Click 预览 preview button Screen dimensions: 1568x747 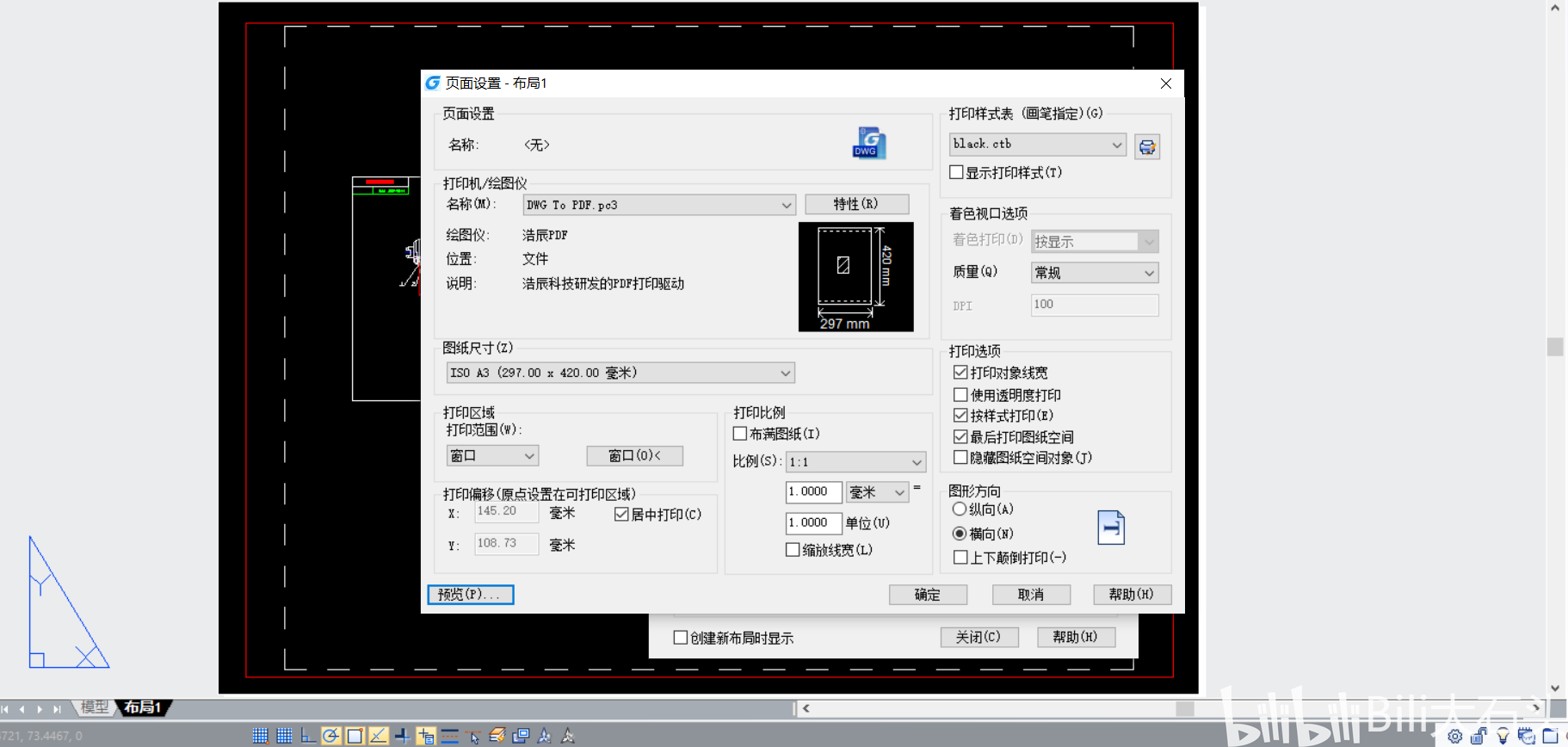click(470, 595)
